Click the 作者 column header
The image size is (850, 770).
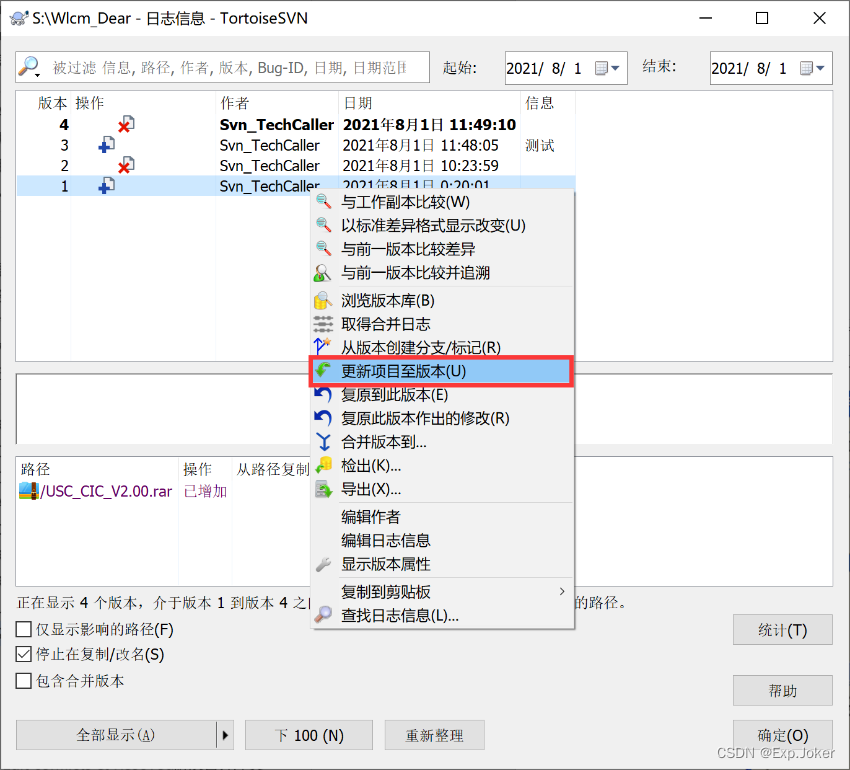pos(235,103)
